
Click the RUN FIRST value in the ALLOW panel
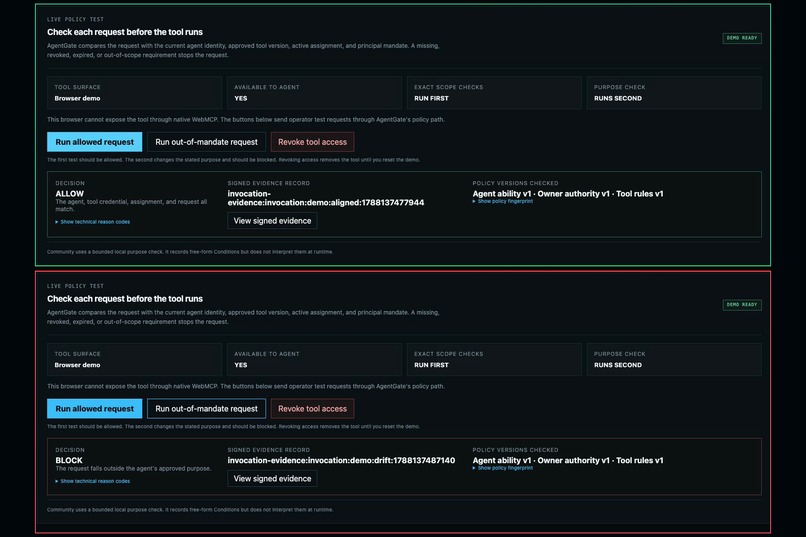click(431, 98)
